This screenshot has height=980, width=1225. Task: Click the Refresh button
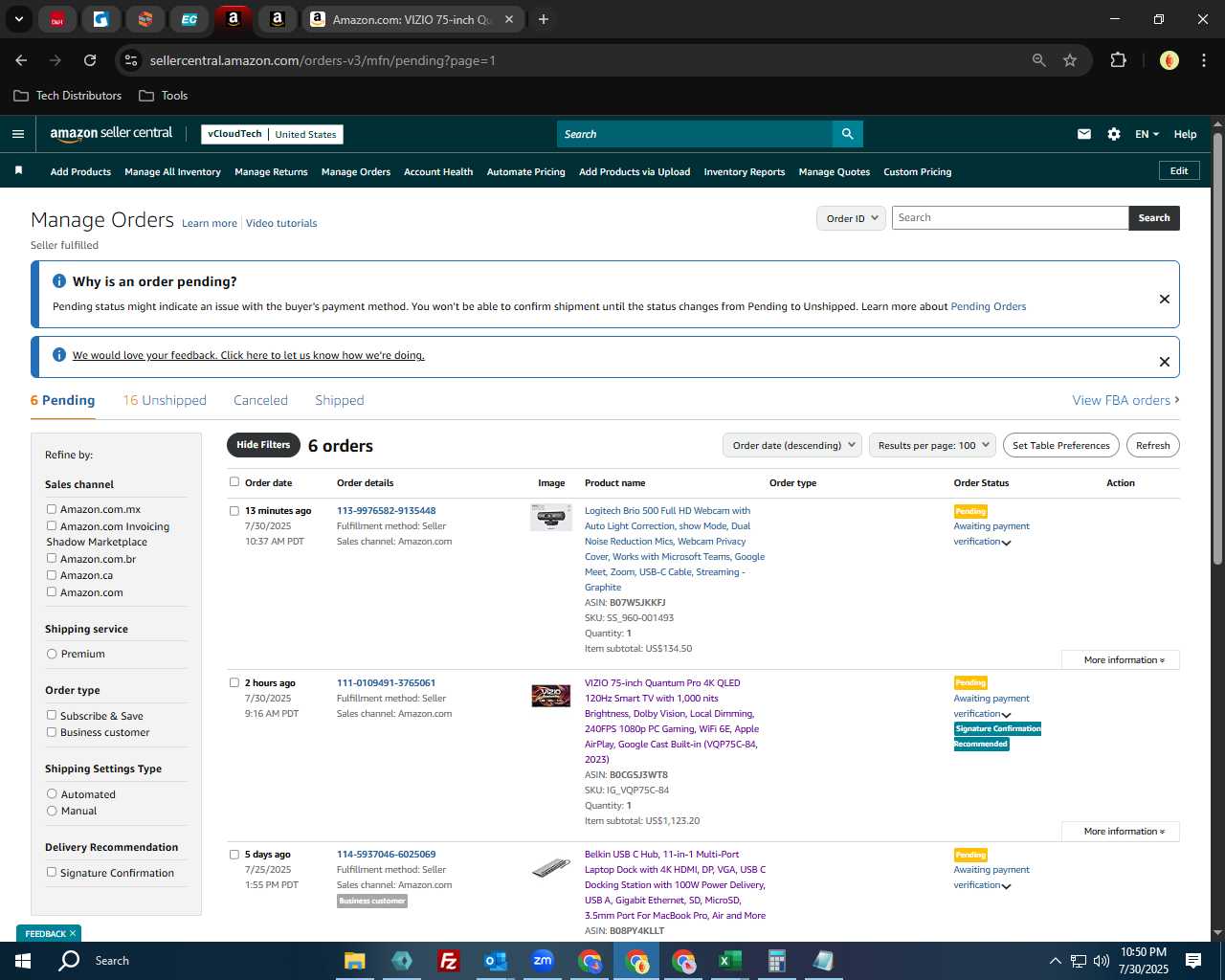click(1153, 445)
